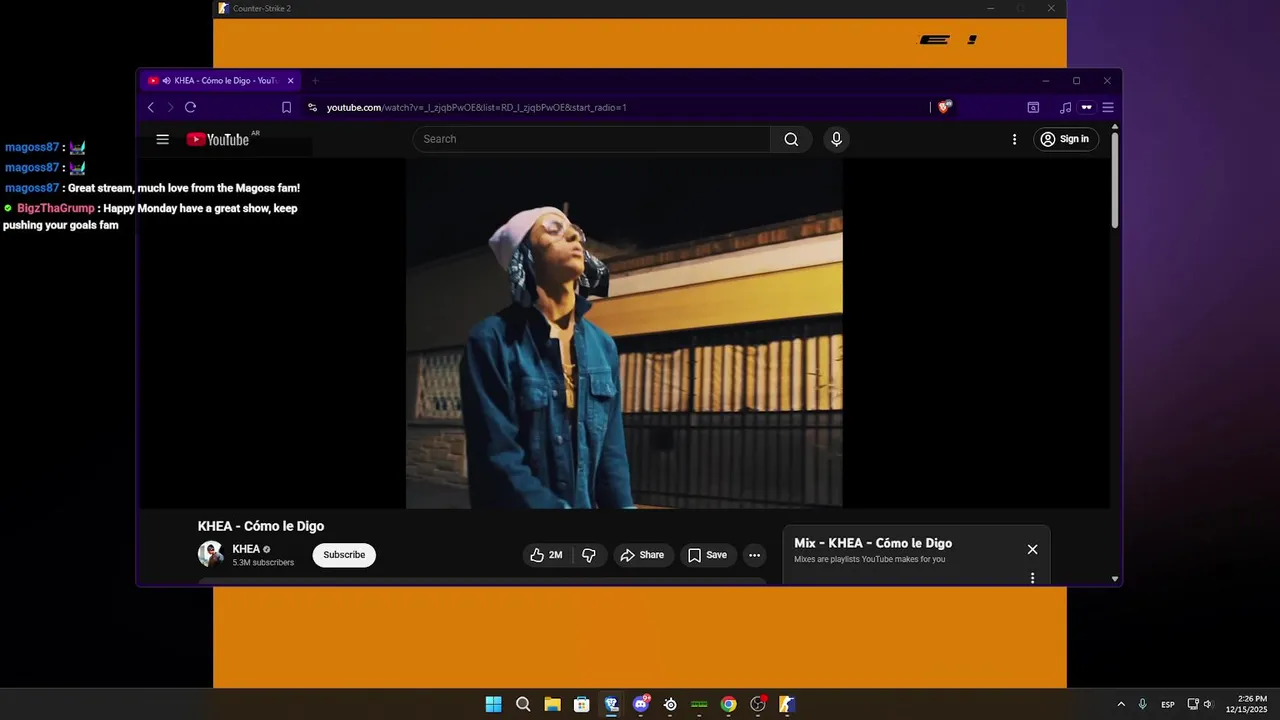Open Microsoft Store from taskbar

(x=581, y=704)
